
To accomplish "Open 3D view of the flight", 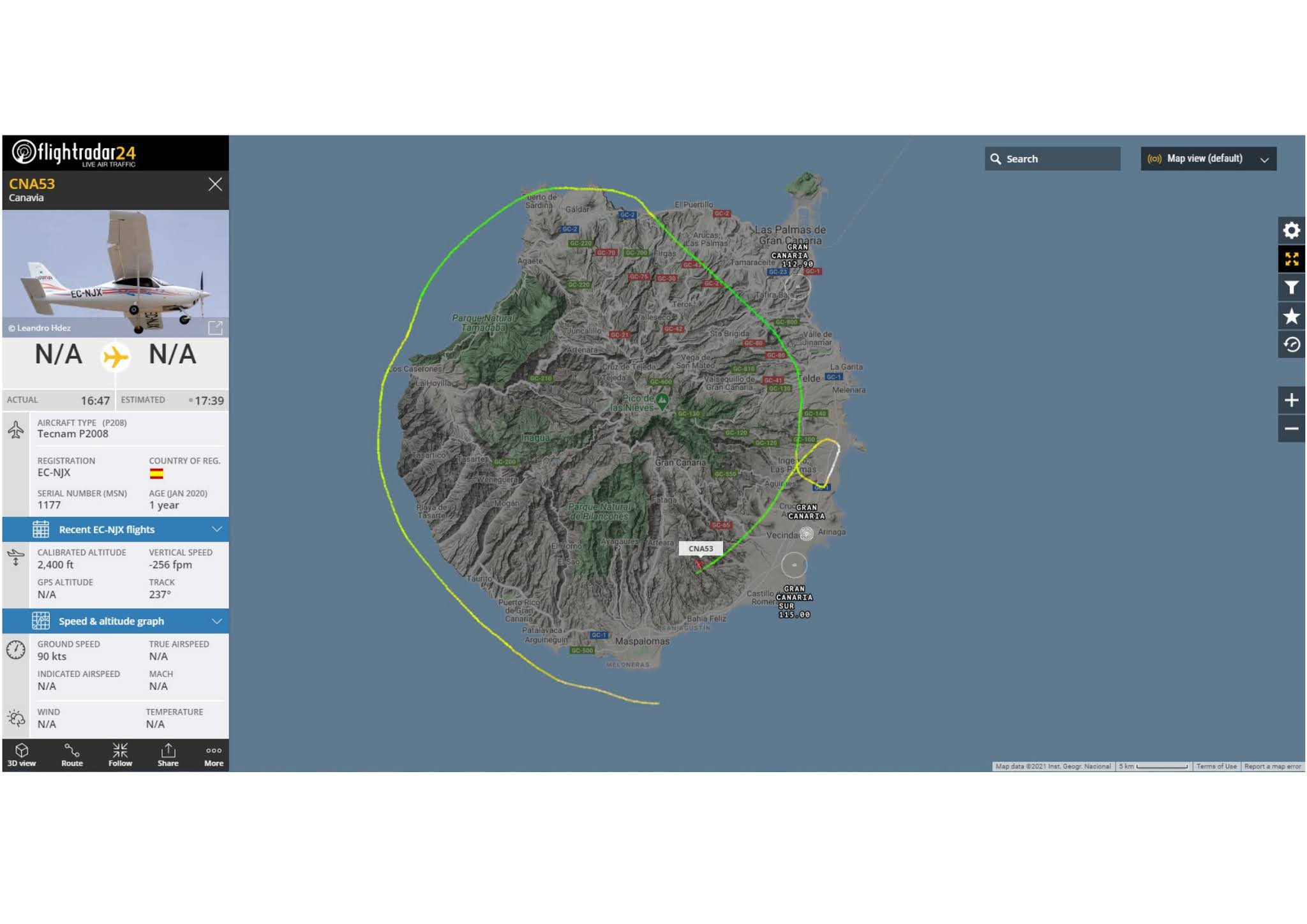I will [x=22, y=755].
